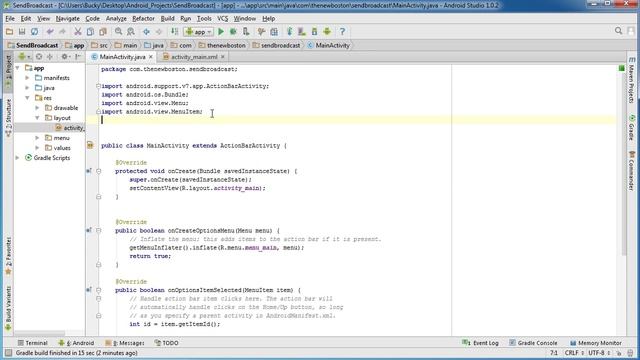
Task: Open the Messages tool window
Action: 125,343
